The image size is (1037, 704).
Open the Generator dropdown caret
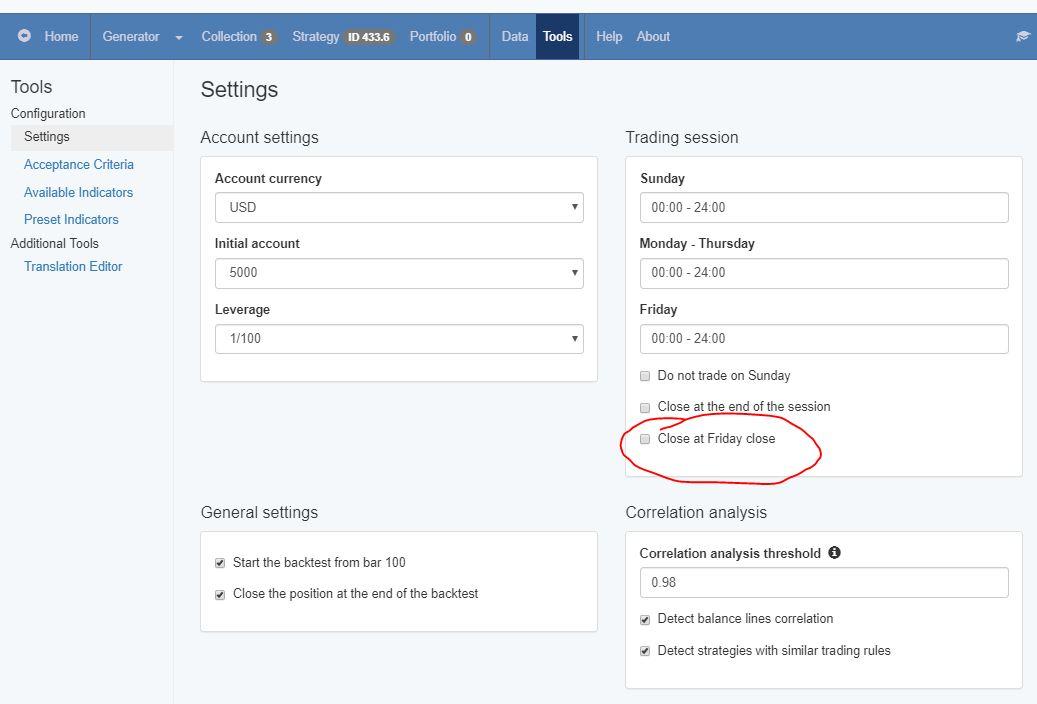click(x=179, y=37)
